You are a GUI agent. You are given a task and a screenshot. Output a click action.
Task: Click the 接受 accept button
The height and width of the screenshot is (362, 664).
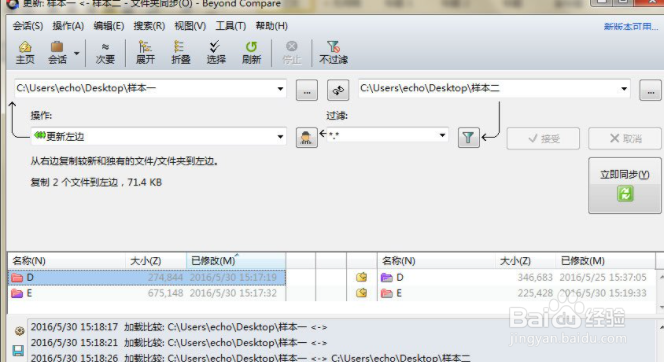pyautogui.click(x=543, y=138)
